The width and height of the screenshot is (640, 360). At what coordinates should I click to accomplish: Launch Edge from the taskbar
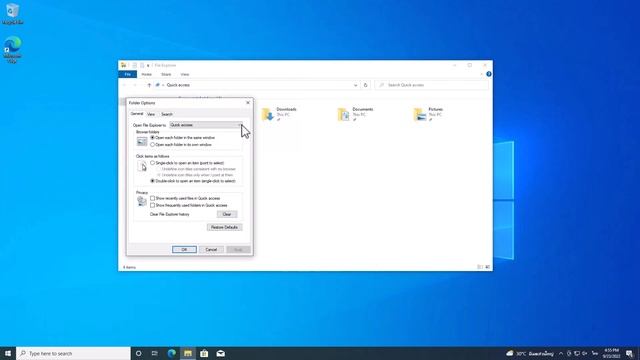coord(171,353)
